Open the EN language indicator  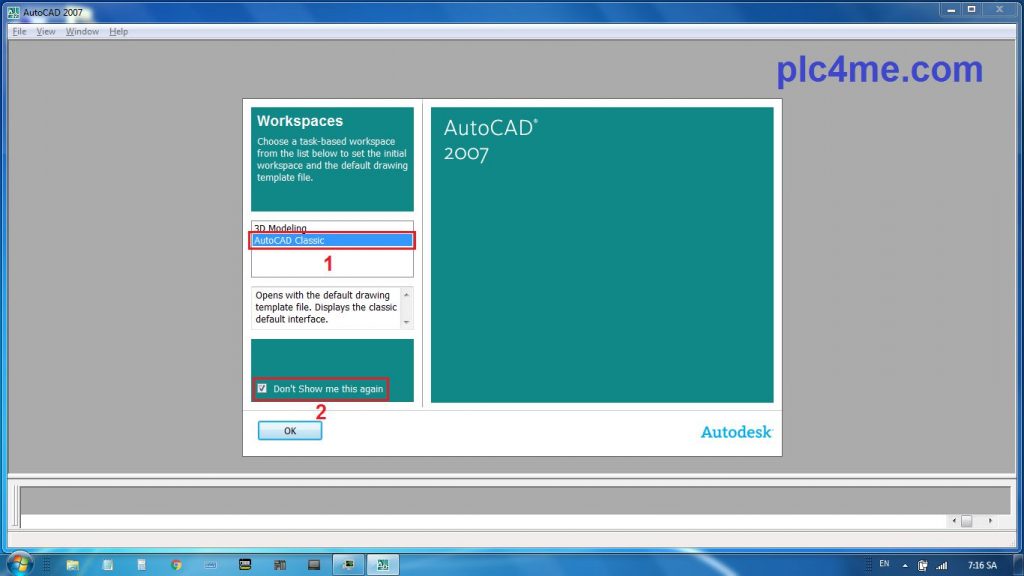tap(884, 564)
